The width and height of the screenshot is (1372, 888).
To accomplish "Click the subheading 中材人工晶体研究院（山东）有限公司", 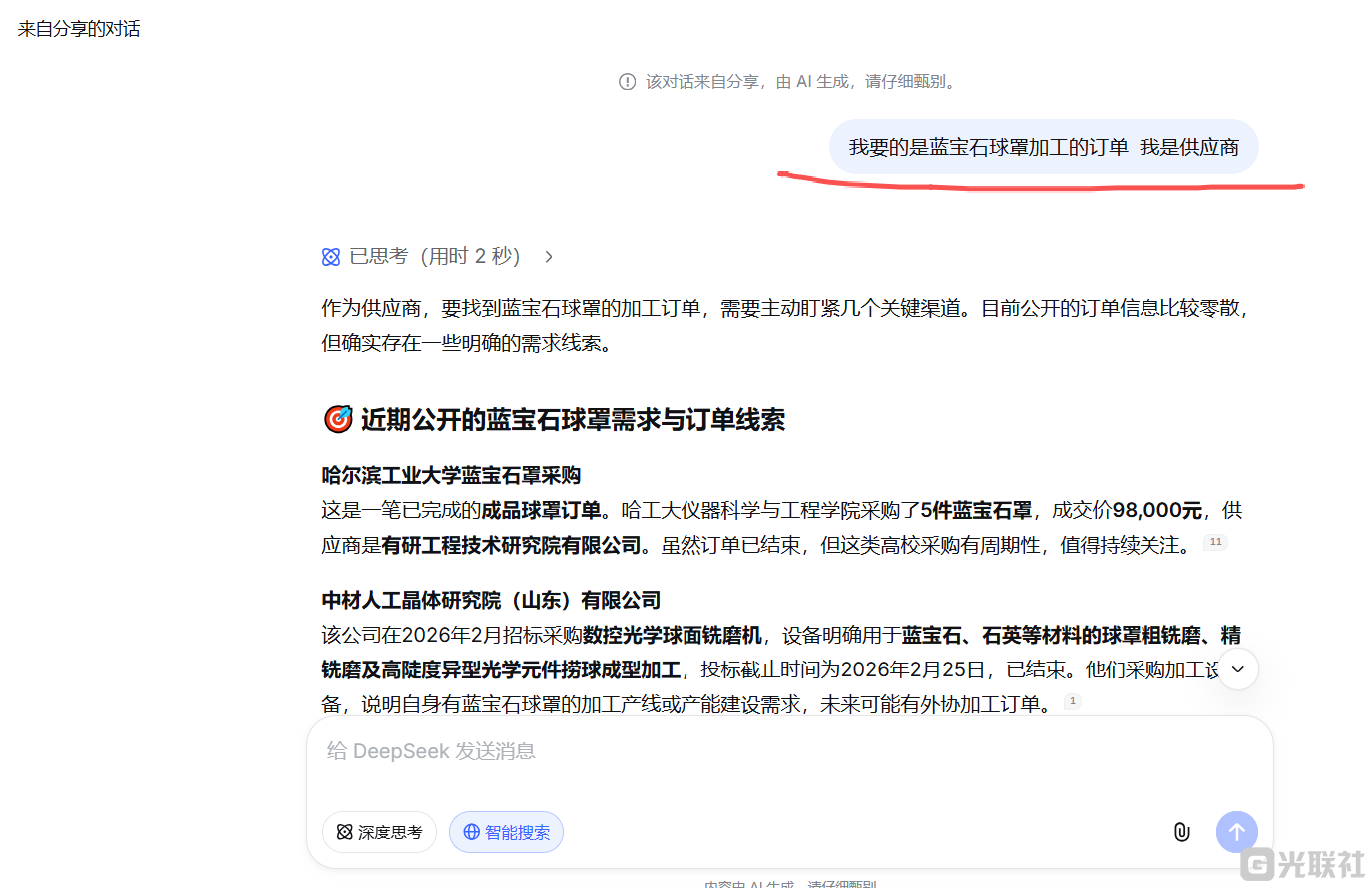I will [x=491, y=600].
